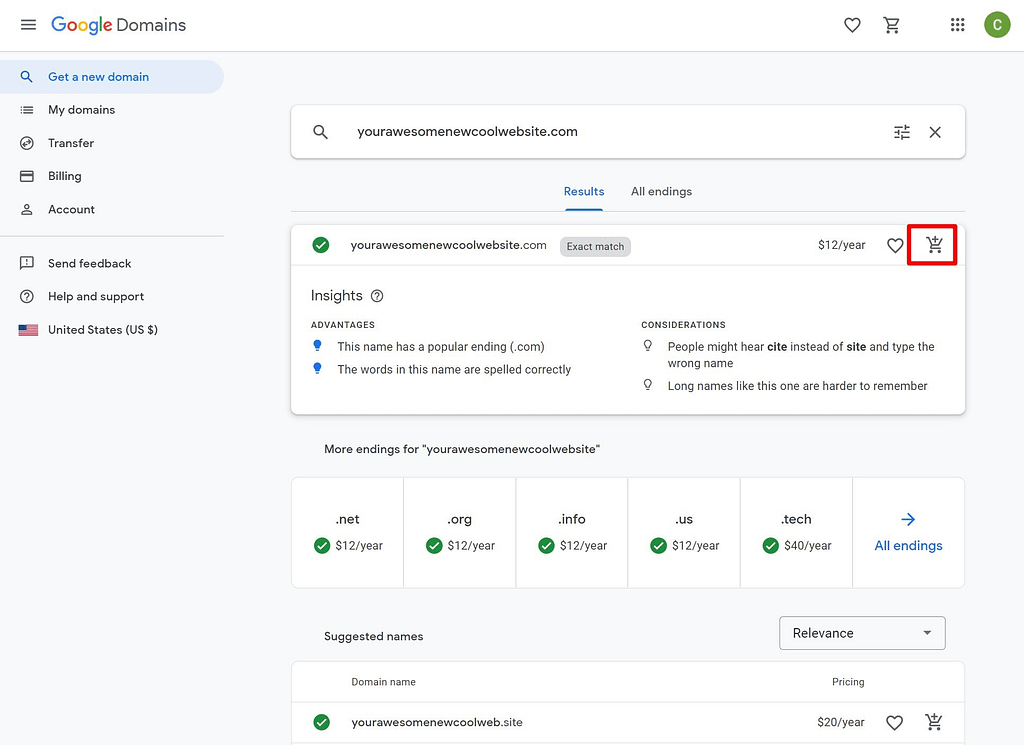This screenshot has width=1024, height=745.
Task: Stay on the Results tab
Action: pyautogui.click(x=584, y=191)
